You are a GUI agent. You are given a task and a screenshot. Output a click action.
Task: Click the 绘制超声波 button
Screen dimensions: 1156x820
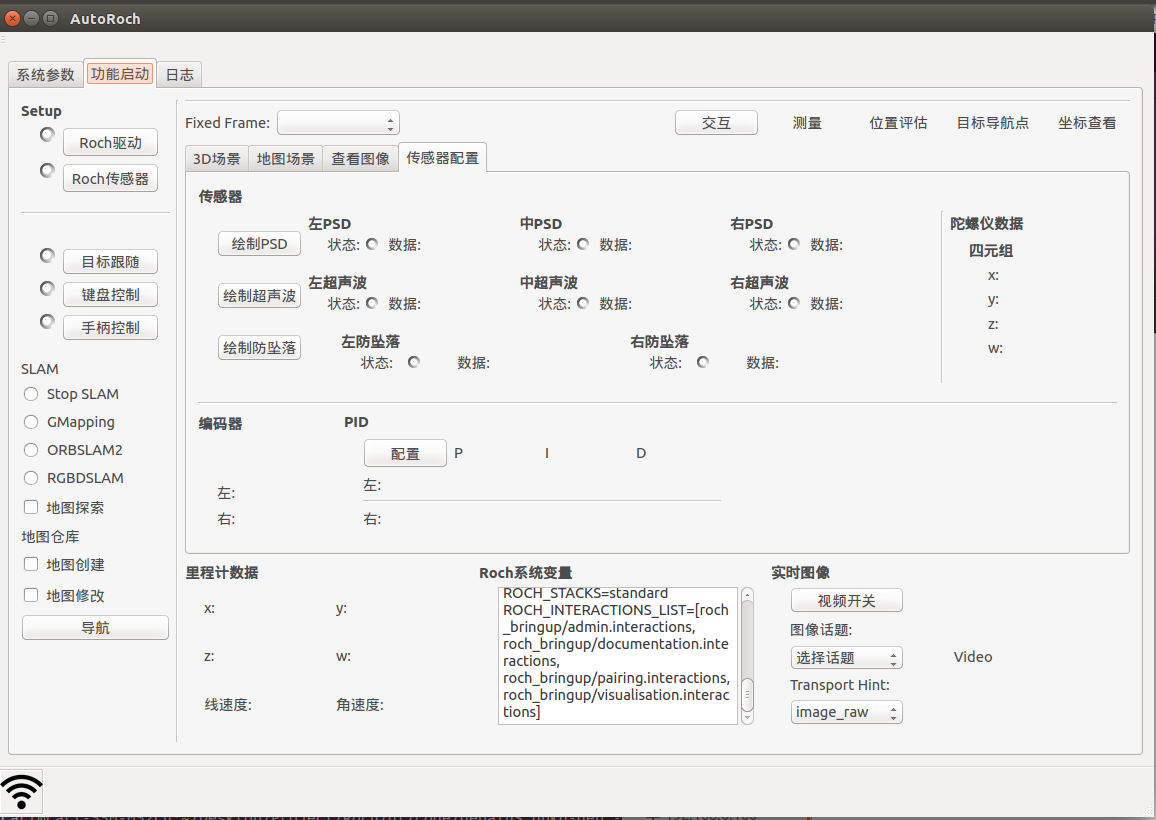pyautogui.click(x=259, y=296)
